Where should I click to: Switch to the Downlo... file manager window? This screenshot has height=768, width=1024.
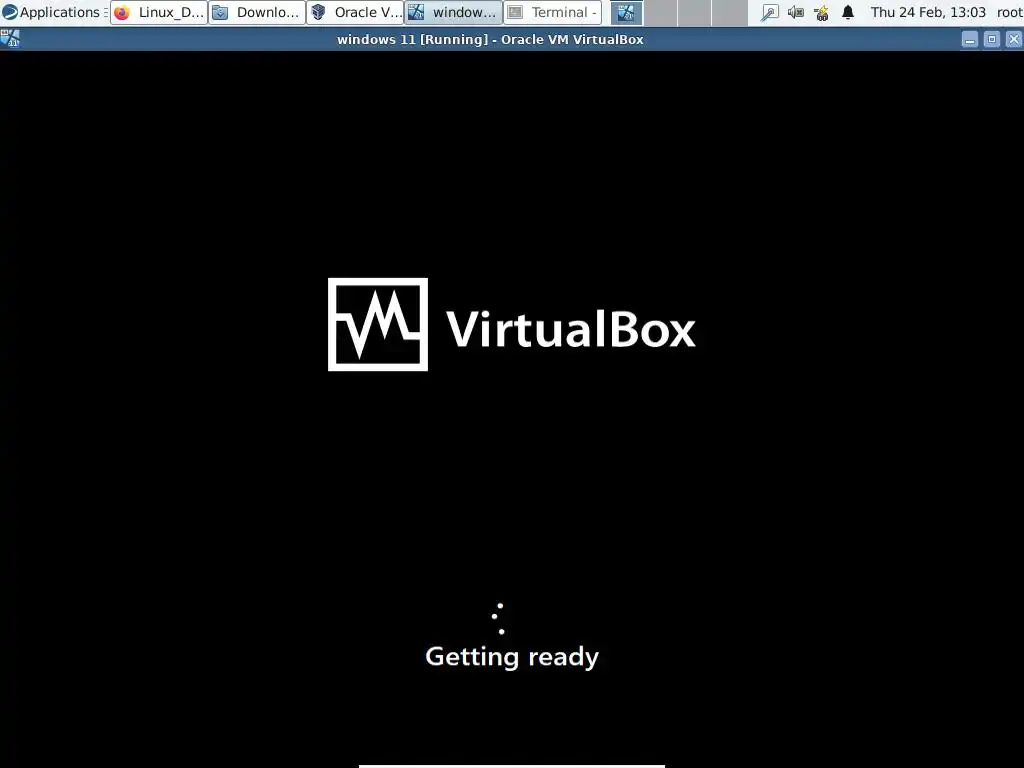257,12
